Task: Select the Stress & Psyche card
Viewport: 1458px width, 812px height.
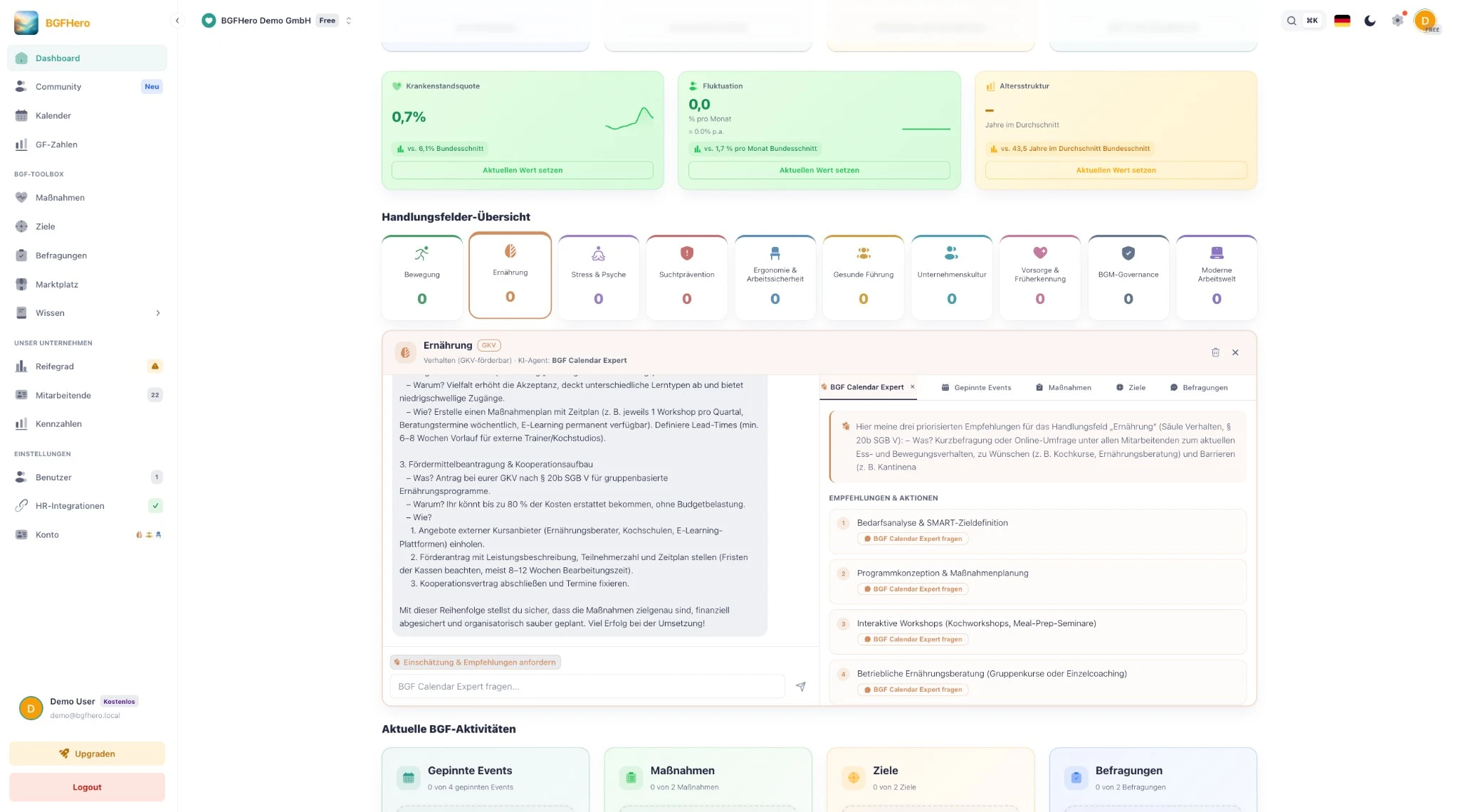Action: [598, 278]
